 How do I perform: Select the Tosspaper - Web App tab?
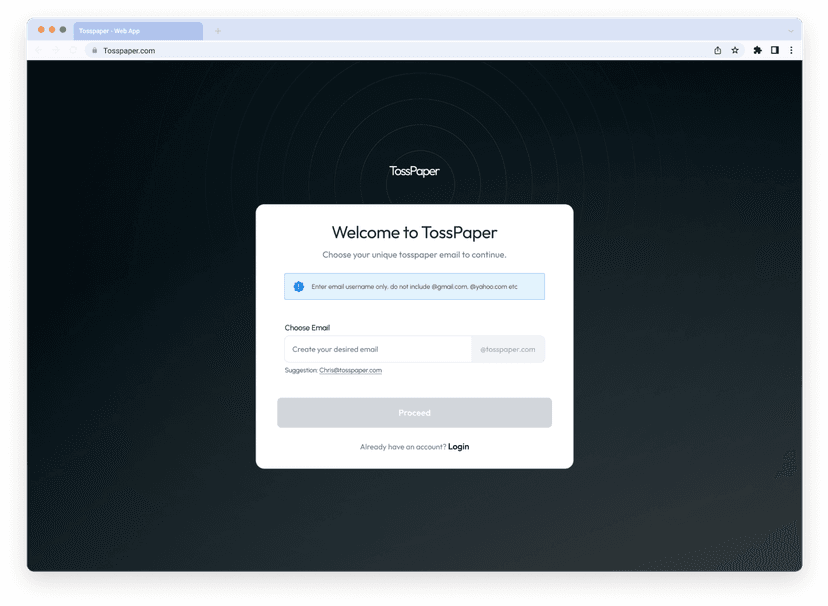coord(137,31)
